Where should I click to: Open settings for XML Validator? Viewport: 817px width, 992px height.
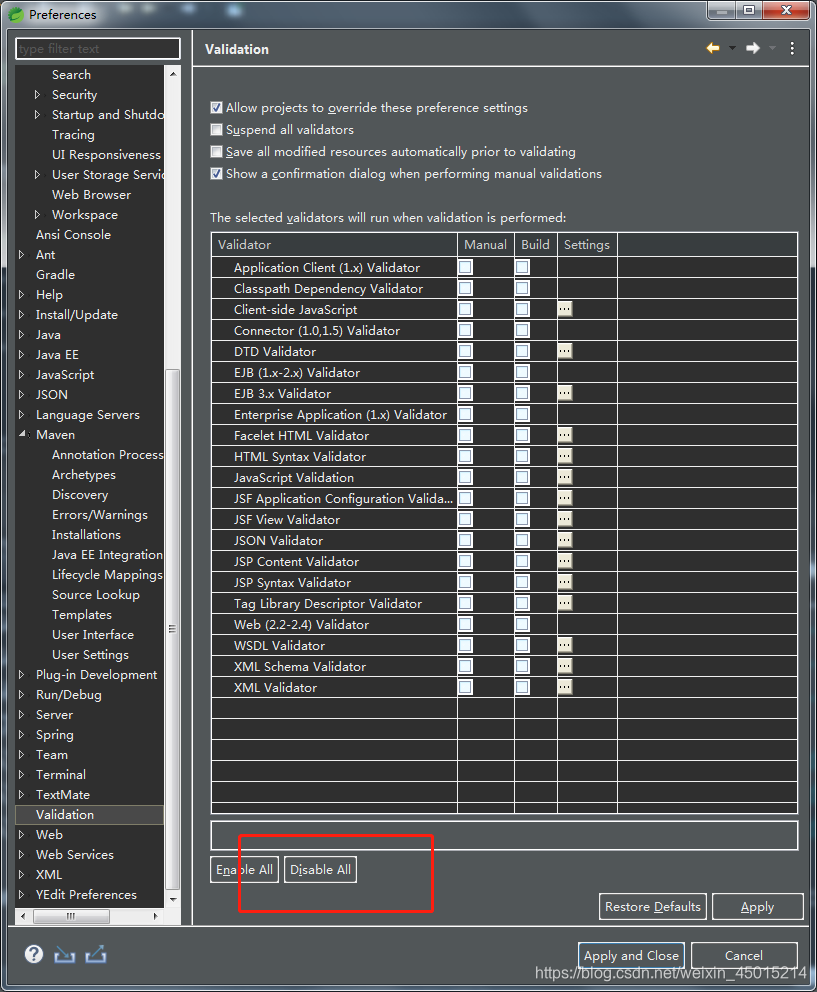coord(565,686)
